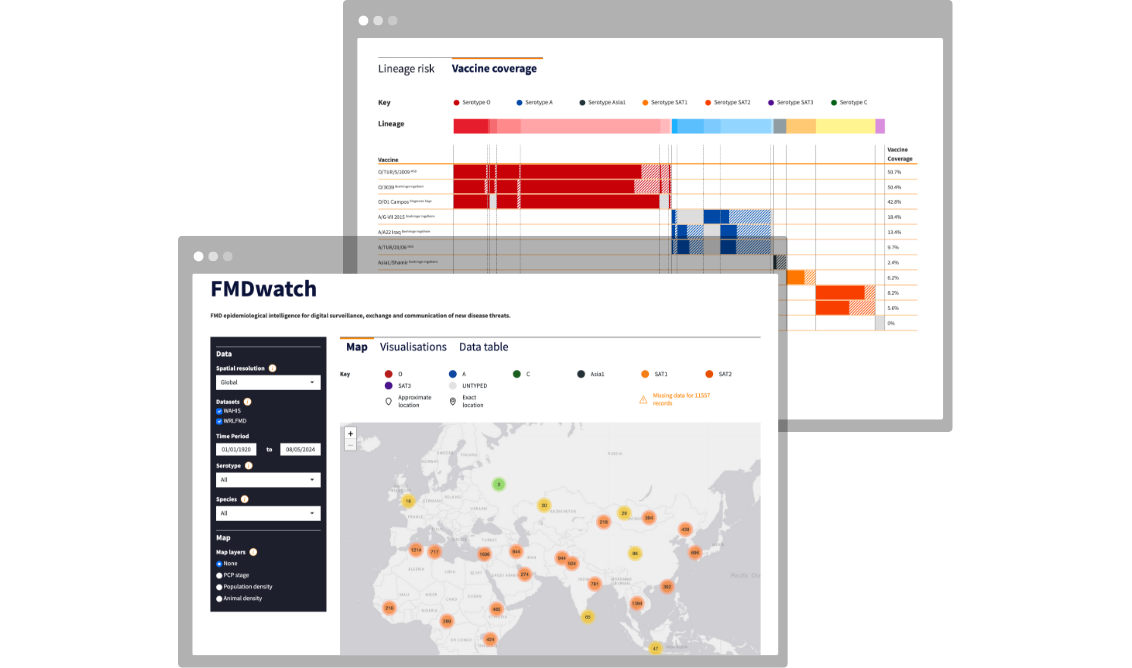Image resolution: width=1132 pixels, height=668 pixels.
Task: Switch to the Map tab
Action: pyautogui.click(x=357, y=347)
